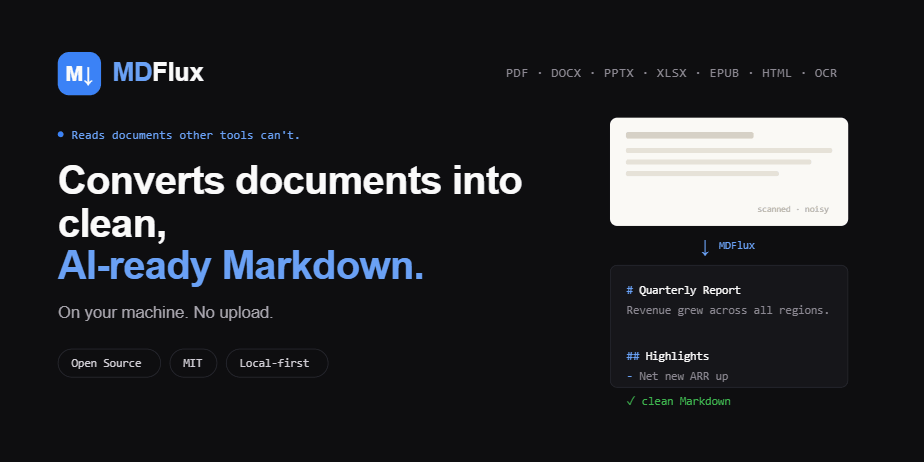
Task: Click the XLSX format label
Action: pos(672,74)
